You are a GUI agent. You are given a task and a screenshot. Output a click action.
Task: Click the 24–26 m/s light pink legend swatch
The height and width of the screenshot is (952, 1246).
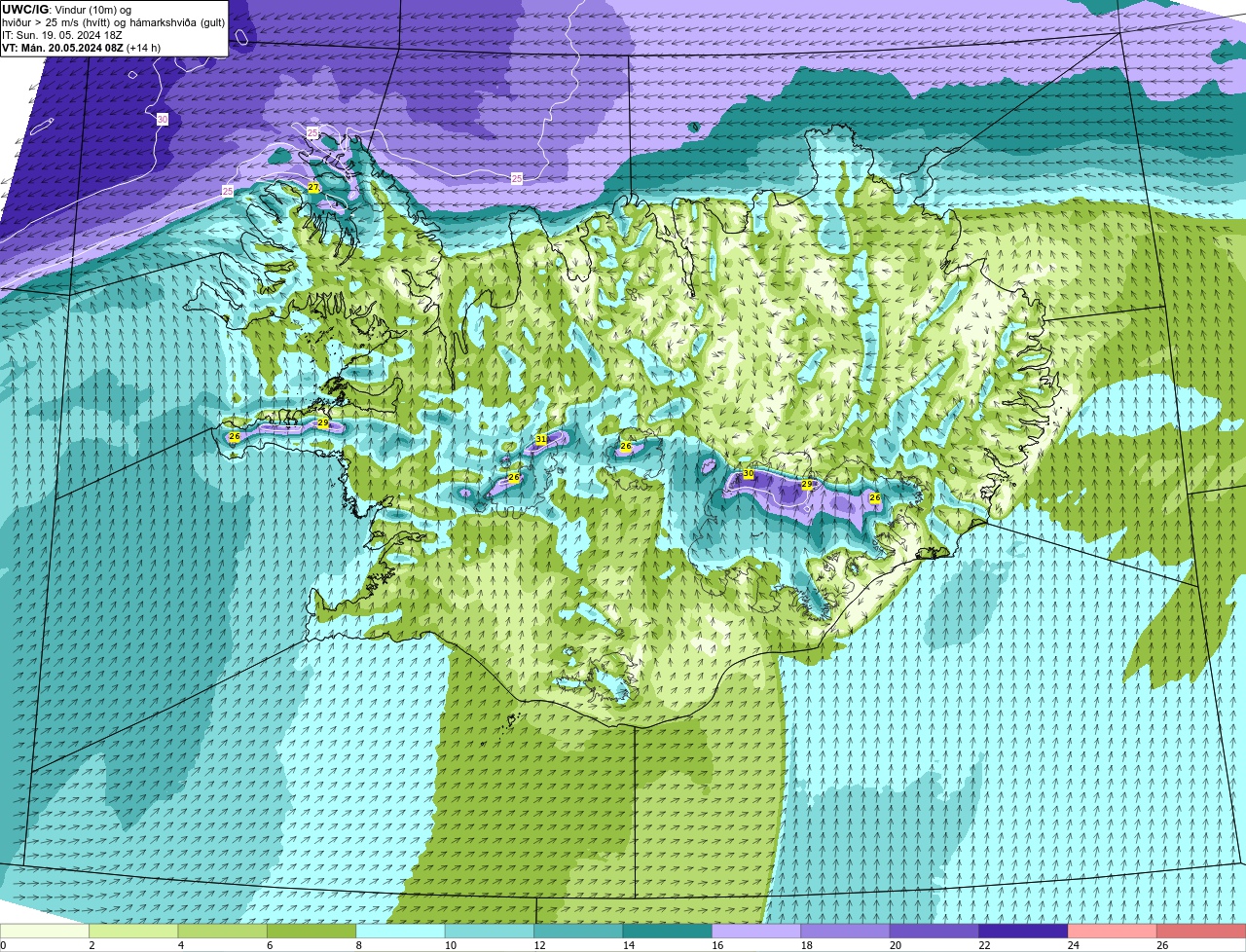click(1113, 931)
